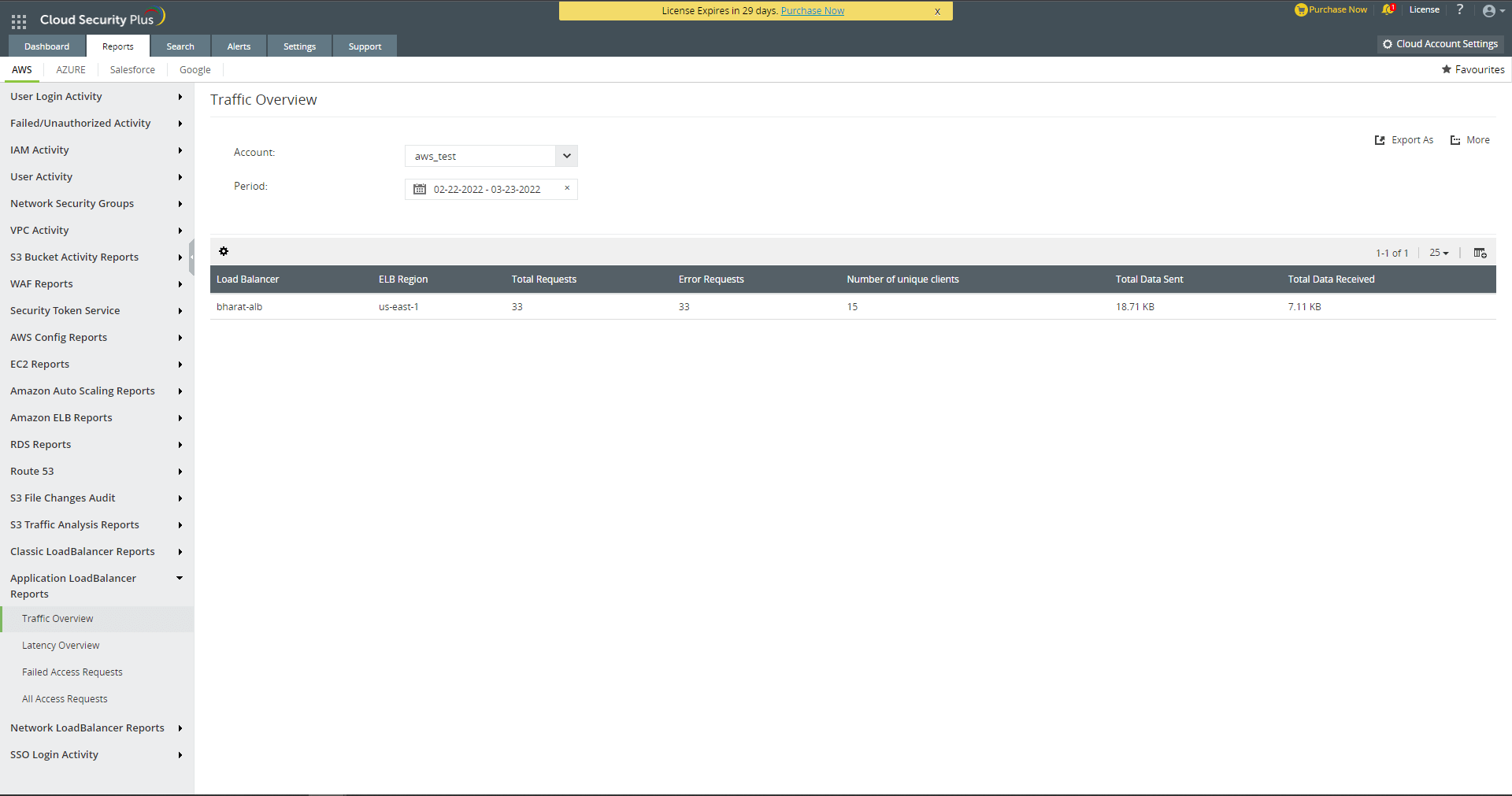Expand Failed/Unauthorized Activity menu
The image size is (1512, 796).
click(x=97, y=124)
